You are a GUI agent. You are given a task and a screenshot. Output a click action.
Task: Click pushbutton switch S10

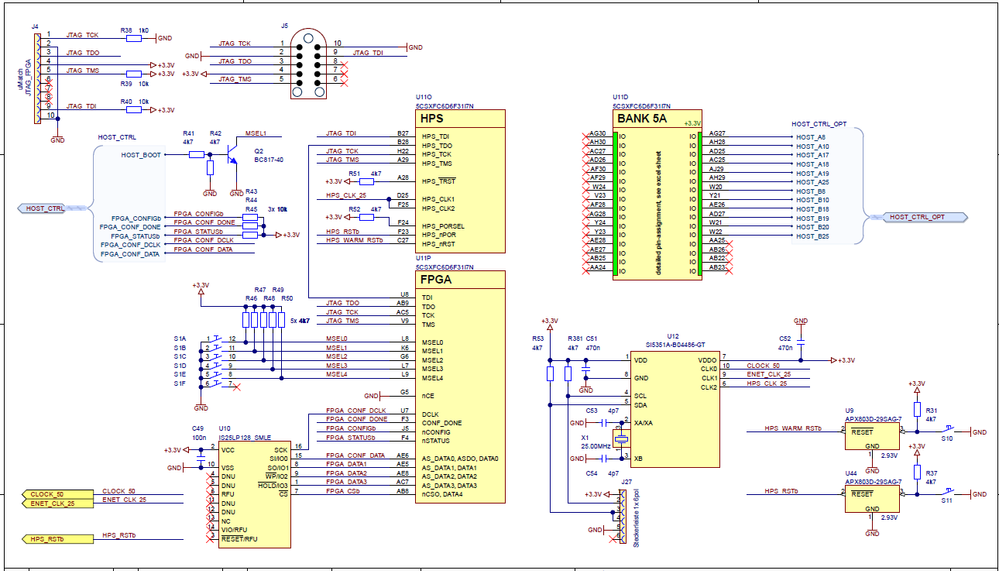point(949,431)
